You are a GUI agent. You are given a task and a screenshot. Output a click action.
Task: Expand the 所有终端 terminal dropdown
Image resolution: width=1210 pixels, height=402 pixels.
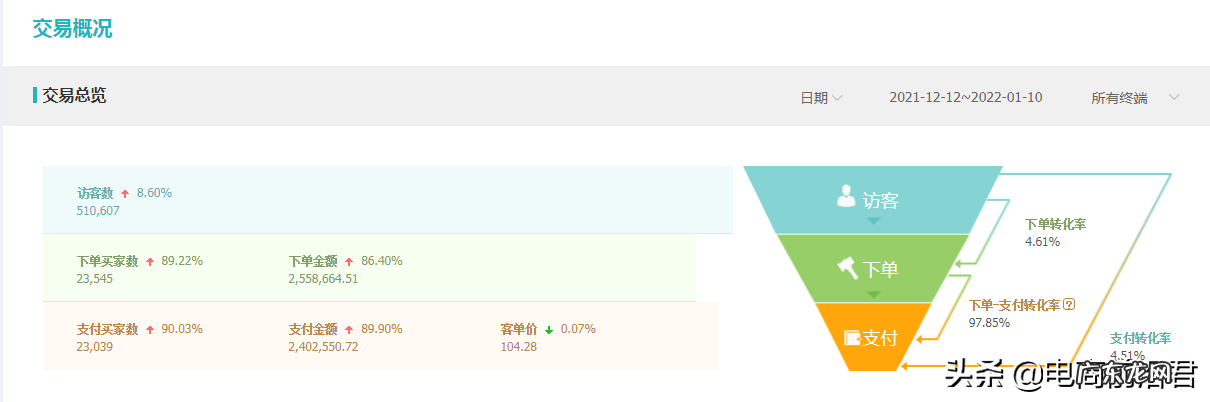1135,97
